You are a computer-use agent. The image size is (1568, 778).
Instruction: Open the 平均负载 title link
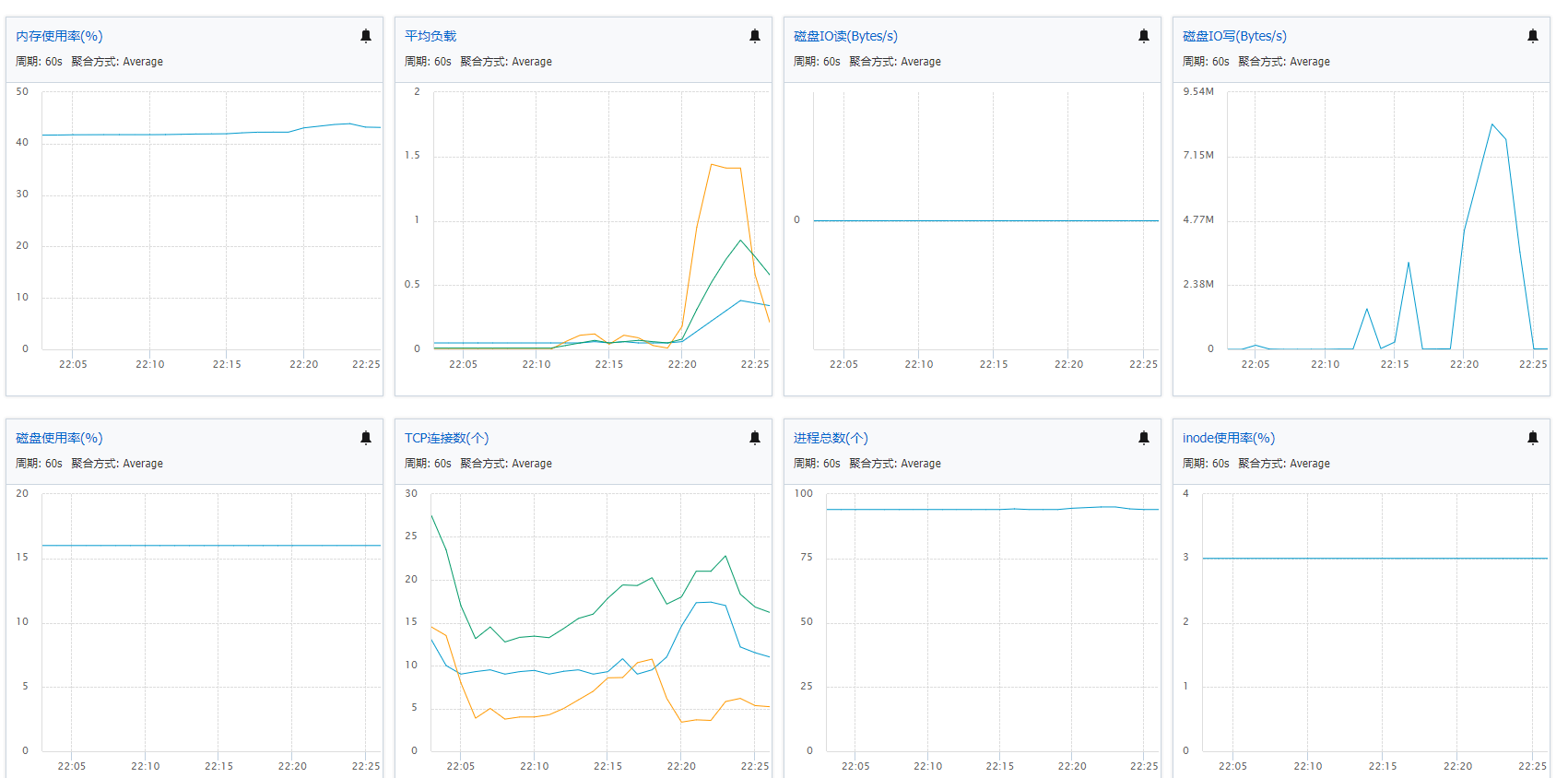(430, 36)
